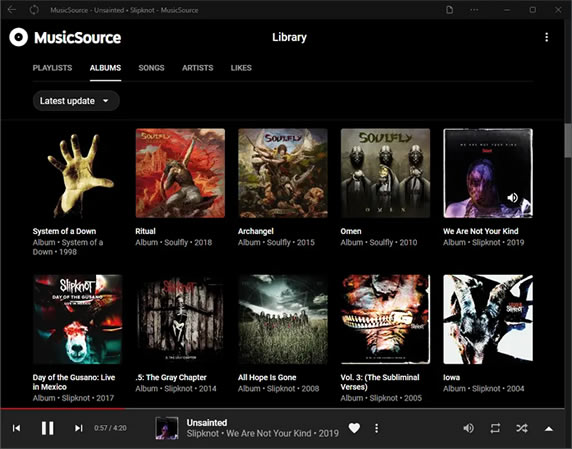The width and height of the screenshot is (572, 449).
Task: Click the 0:57 / 4:20 elapsed time
Action: [x=110, y=428]
